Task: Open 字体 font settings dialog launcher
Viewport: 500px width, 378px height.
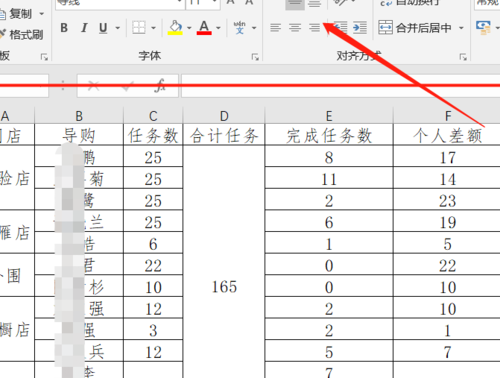Action: pyautogui.click(x=255, y=57)
